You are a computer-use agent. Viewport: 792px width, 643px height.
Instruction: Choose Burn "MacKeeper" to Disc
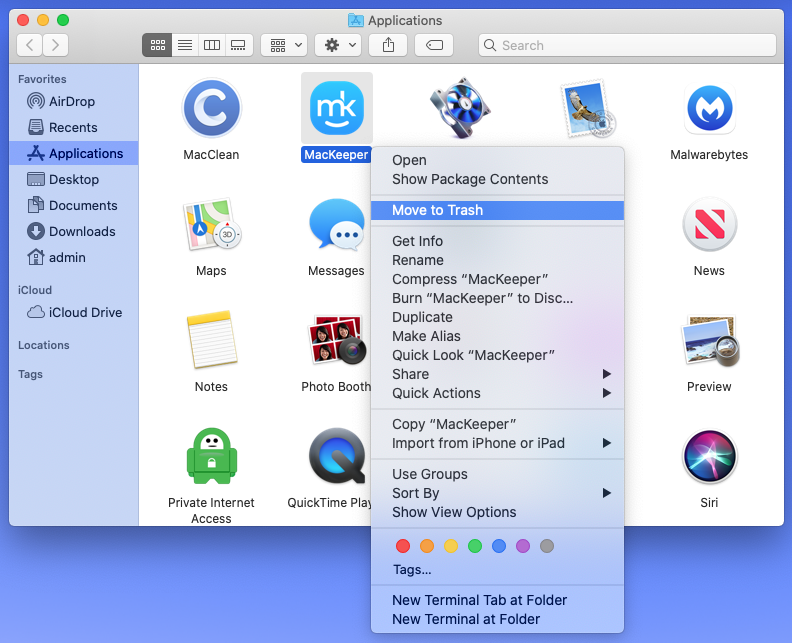(498, 298)
